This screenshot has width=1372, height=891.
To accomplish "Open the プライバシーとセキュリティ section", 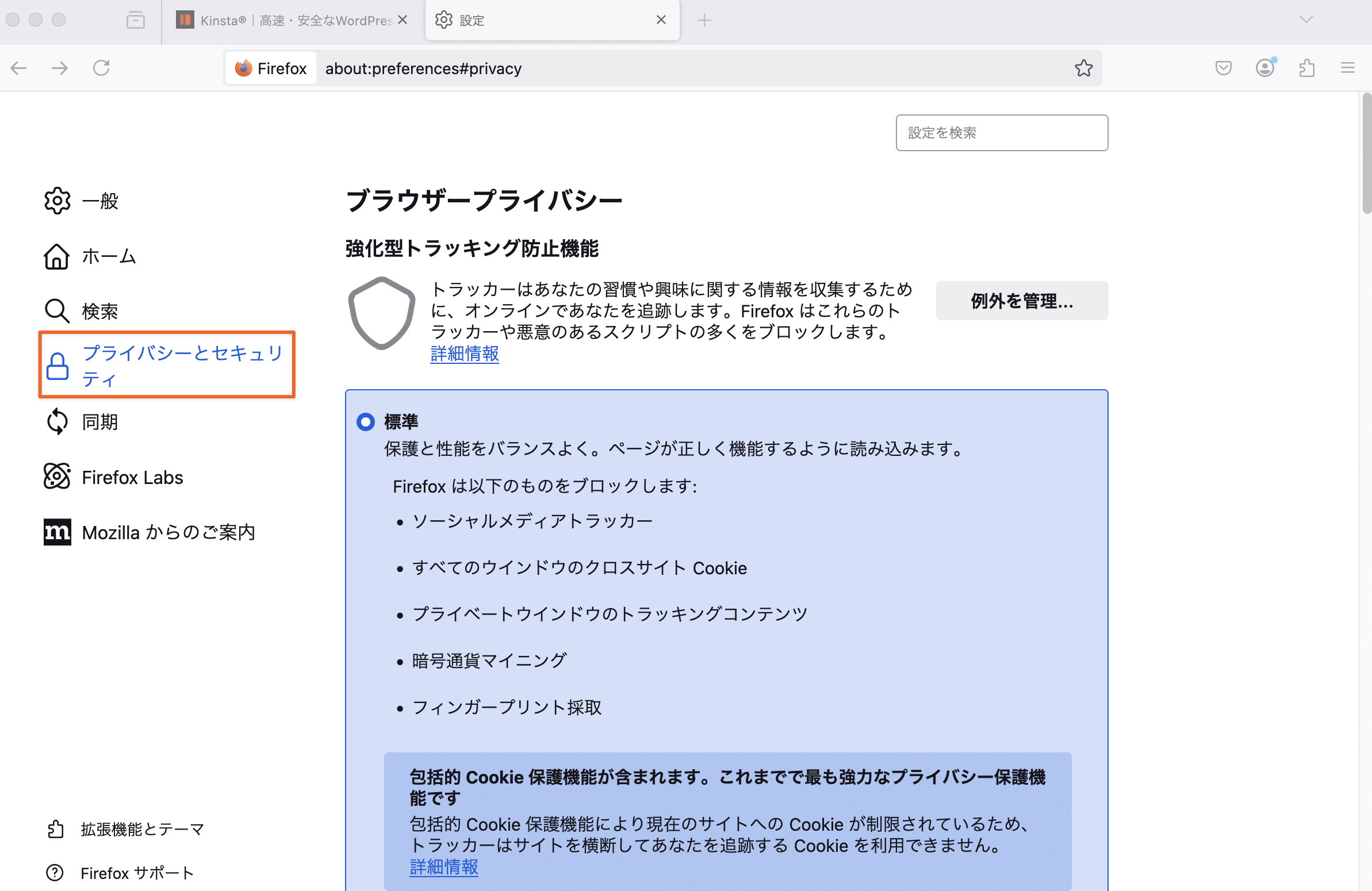I will pos(183,366).
